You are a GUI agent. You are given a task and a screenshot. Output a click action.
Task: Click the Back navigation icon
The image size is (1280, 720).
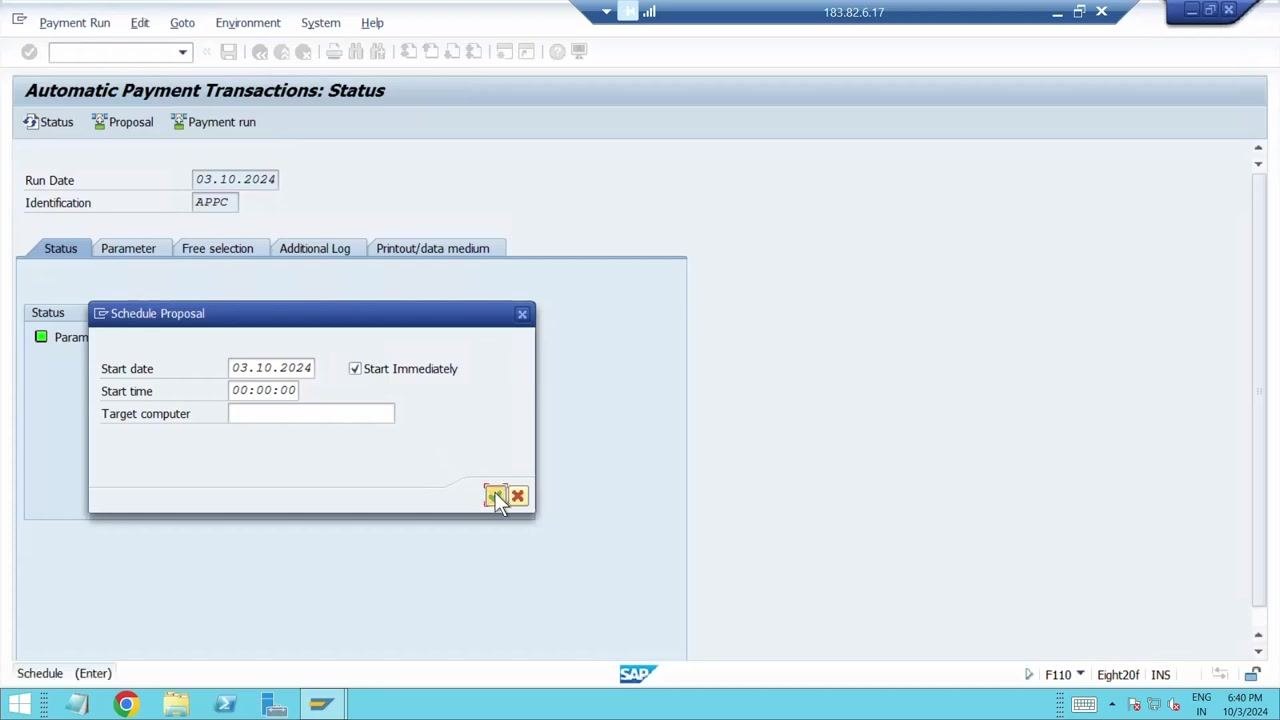tap(260, 52)
